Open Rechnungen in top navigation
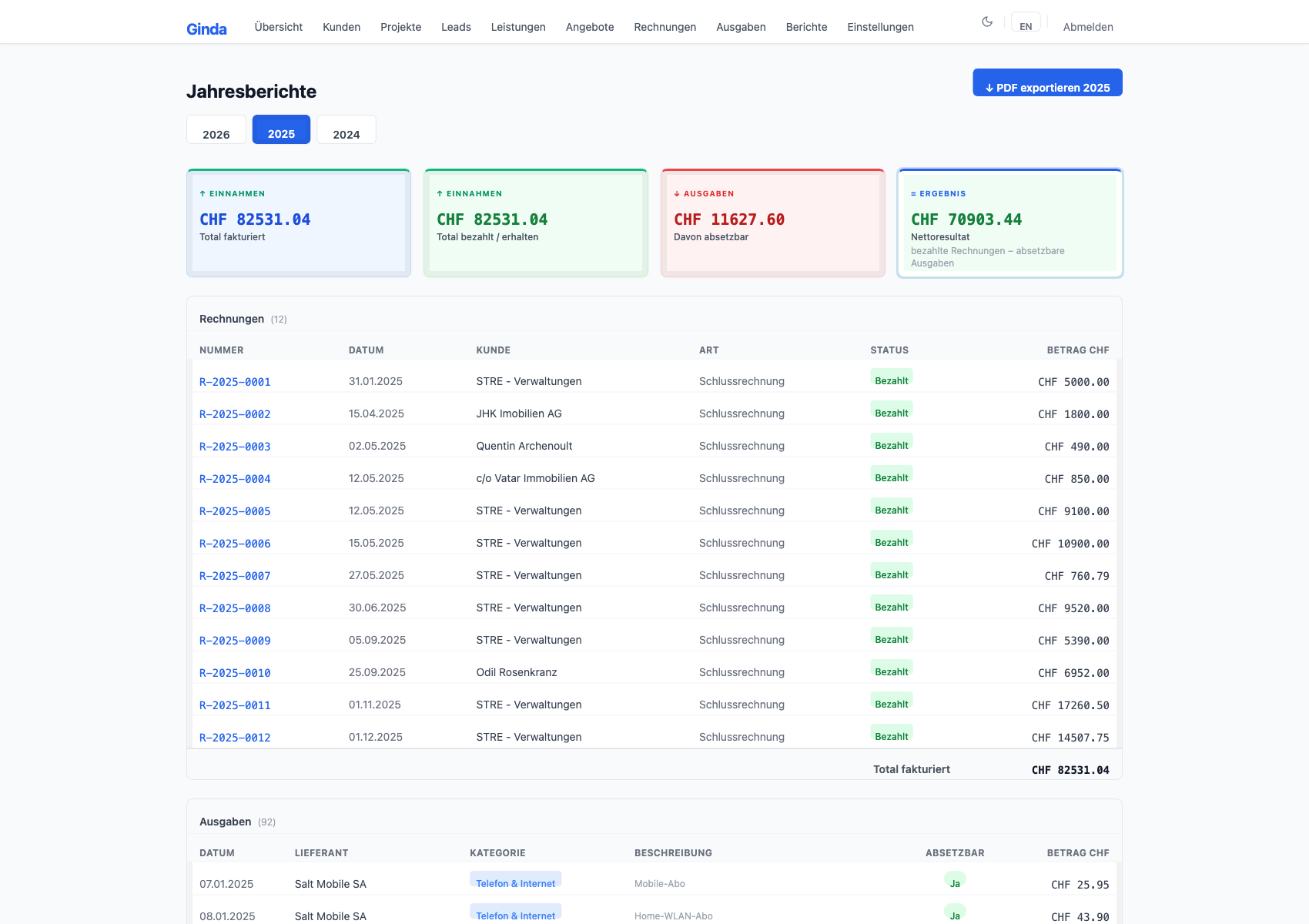Screen dimensions: 1309x924 coord(665,27)
